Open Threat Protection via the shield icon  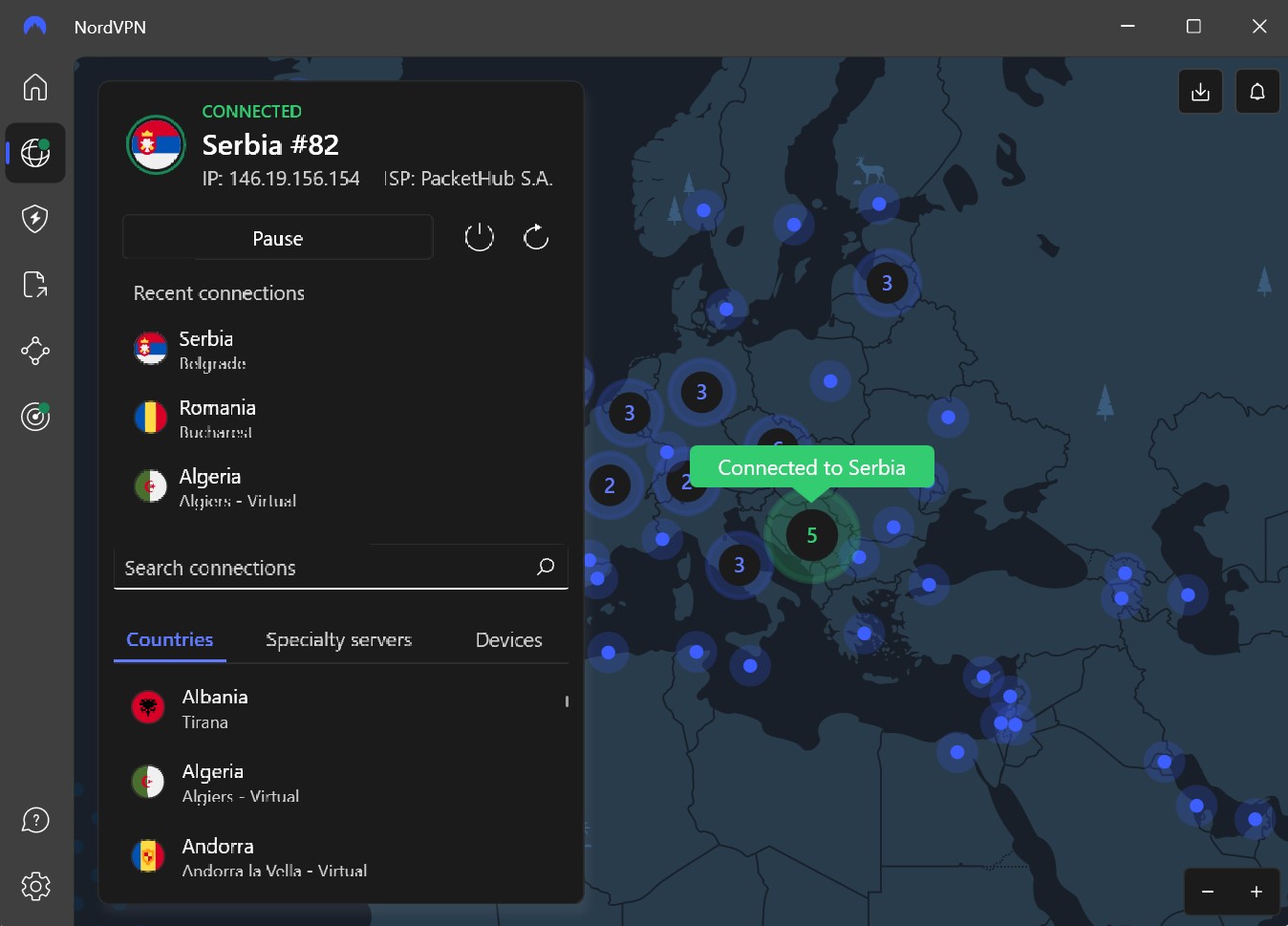pos(34,218)
